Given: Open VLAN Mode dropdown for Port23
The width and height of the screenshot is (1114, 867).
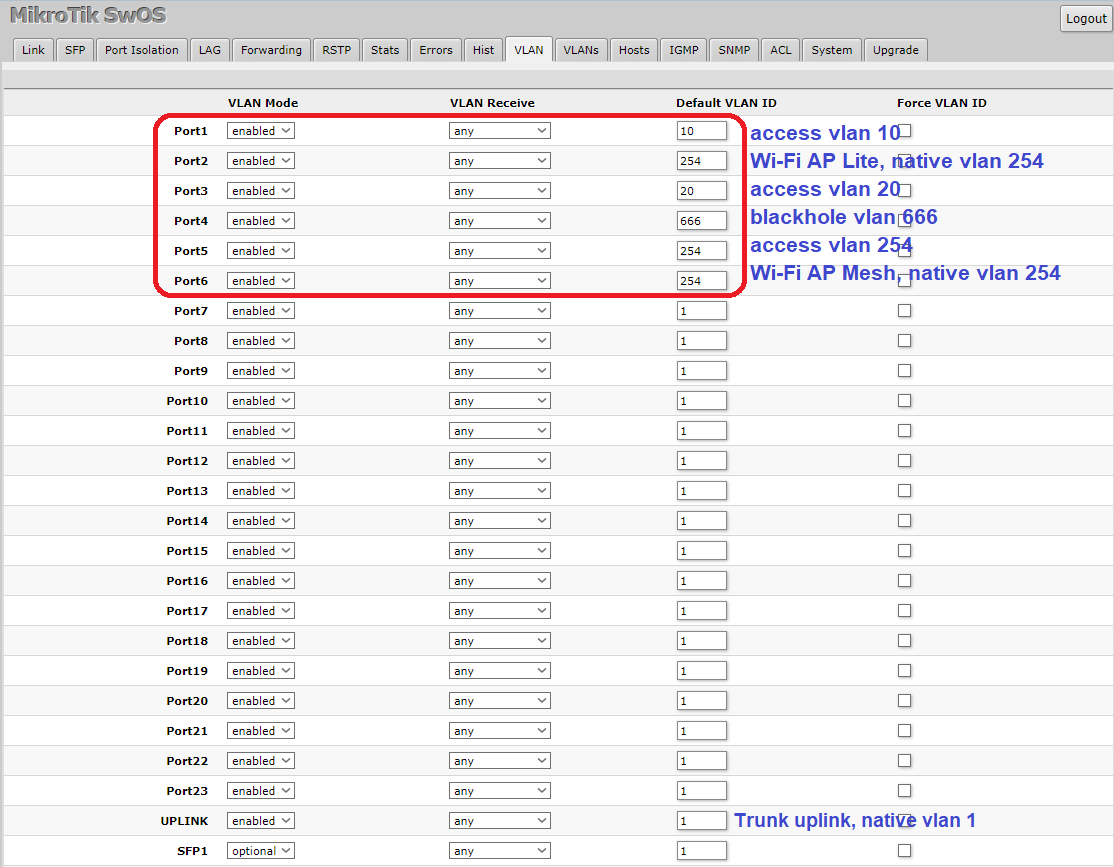Looking at the screenshot, I should [261, 791].
